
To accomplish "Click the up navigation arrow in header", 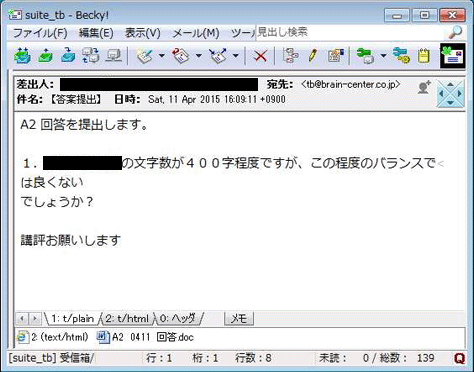I will 450,85.
